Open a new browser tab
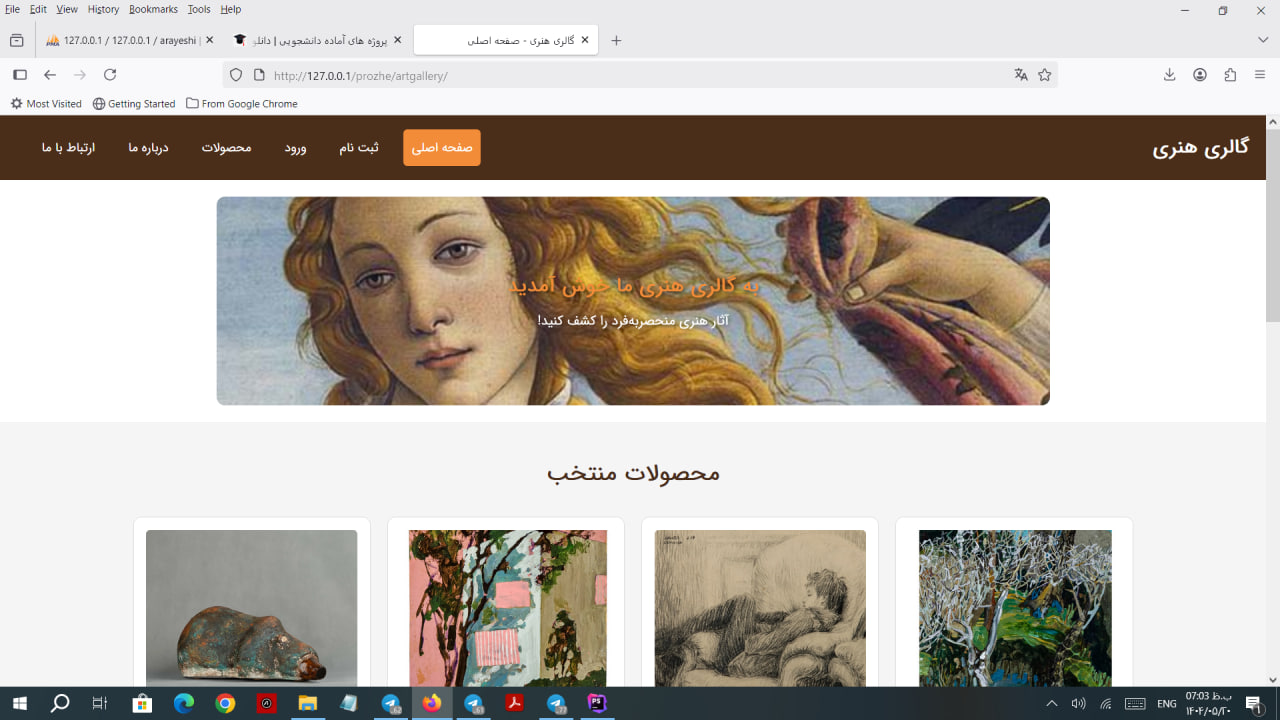The image size is (1280, 720). (x=616, y=41)
